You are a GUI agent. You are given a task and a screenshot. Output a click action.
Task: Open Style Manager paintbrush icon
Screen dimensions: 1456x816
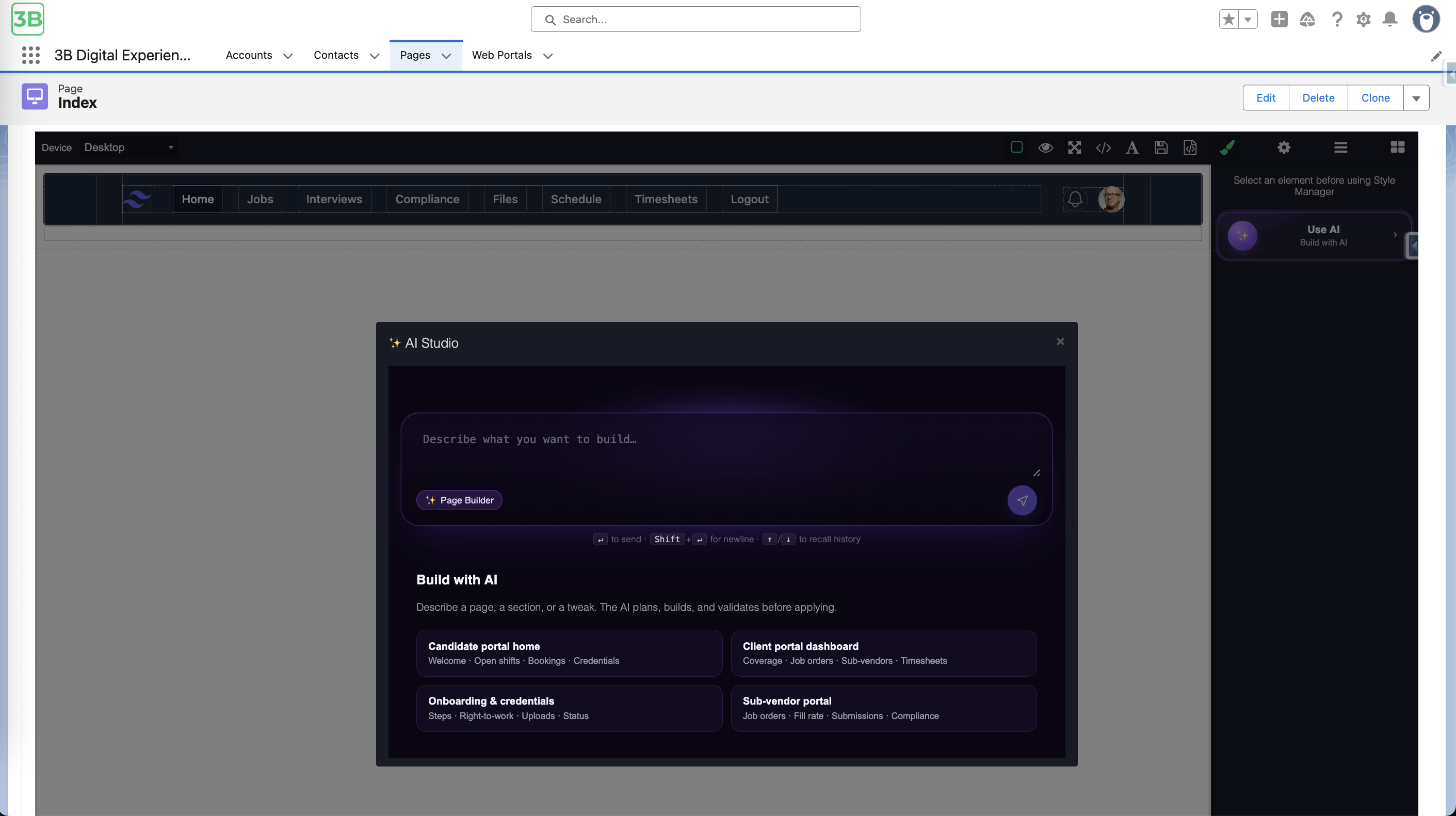(1227, 148)
